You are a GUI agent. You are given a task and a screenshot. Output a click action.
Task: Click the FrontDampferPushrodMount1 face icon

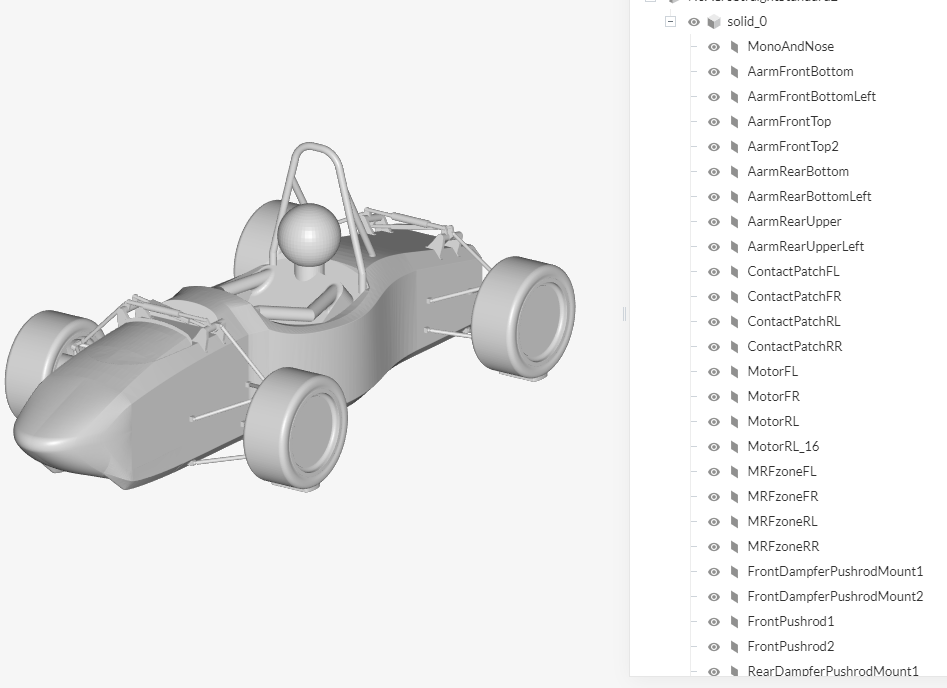coord(734,571)
